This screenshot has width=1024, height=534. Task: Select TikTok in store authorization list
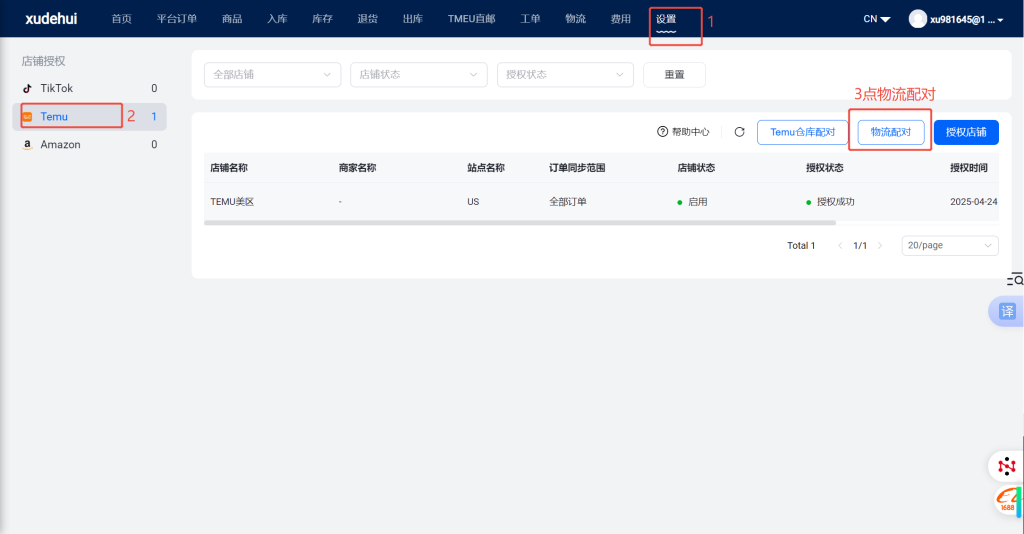[x=56, y=88]
